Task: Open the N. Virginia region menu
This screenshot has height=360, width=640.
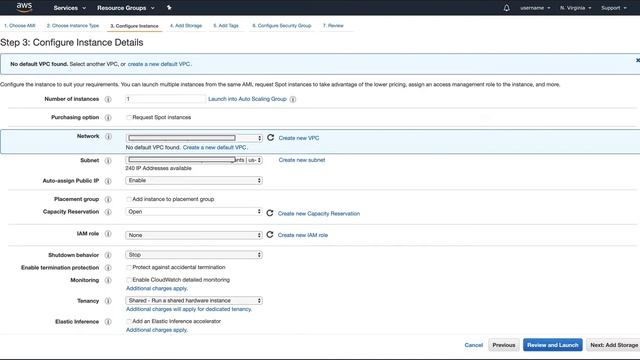Action: click(576, 8)
